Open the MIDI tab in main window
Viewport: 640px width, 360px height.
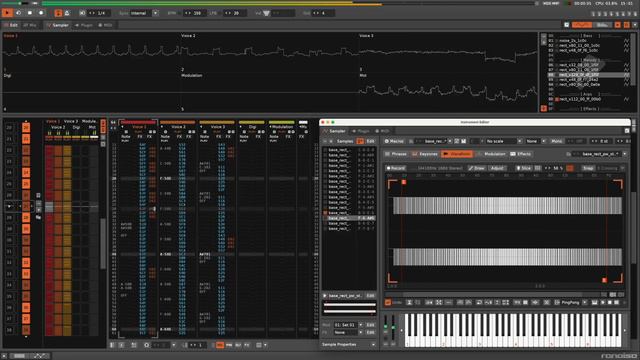pos(105,25)
